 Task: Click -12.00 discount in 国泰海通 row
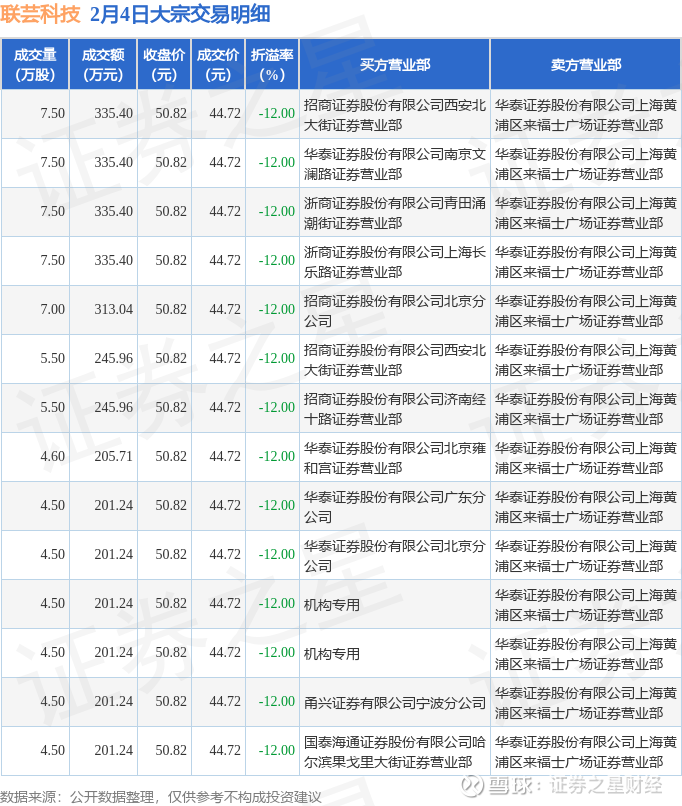click(x=277, y=750)
